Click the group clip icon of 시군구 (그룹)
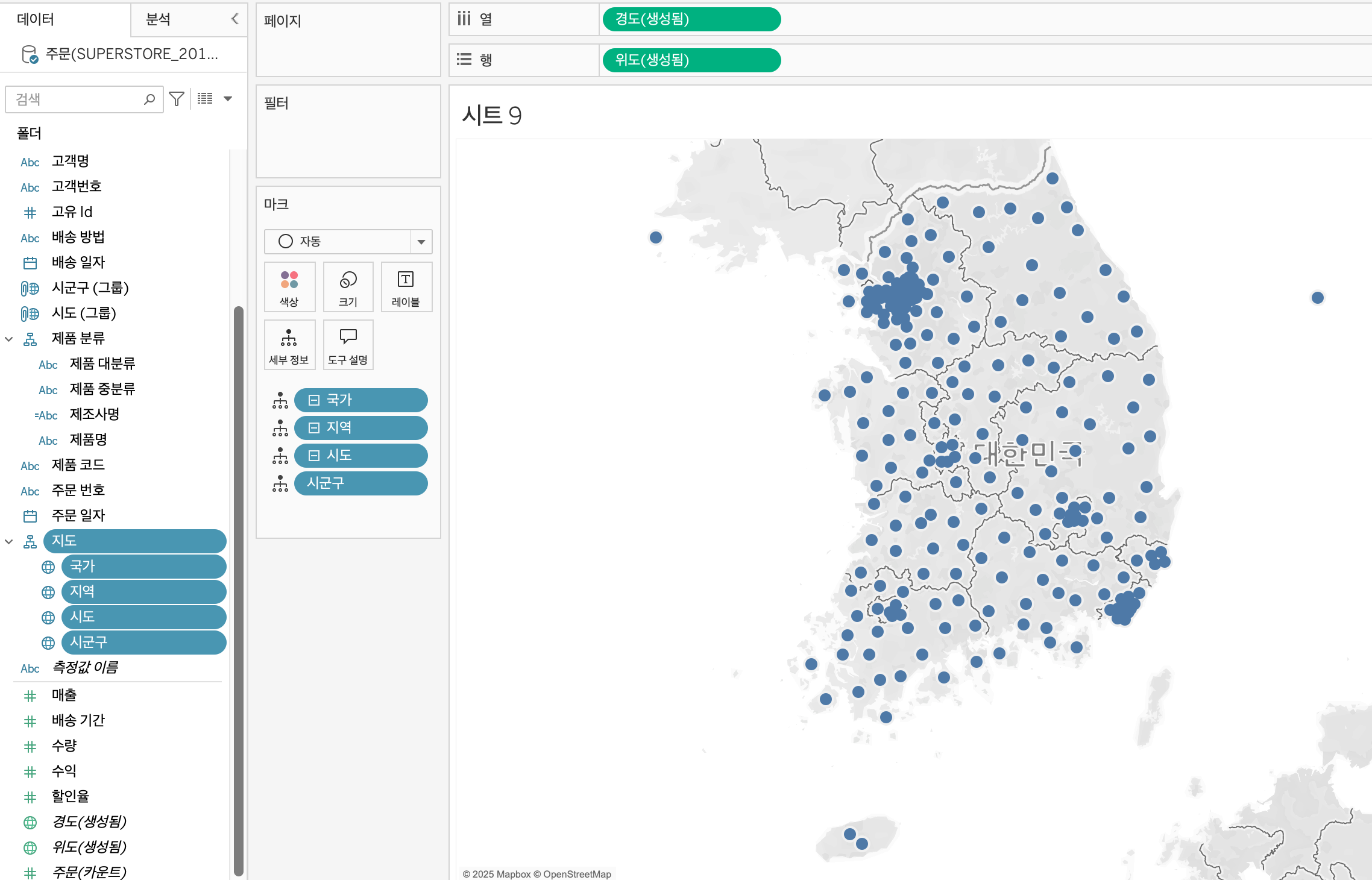 (x=30, y=289)
